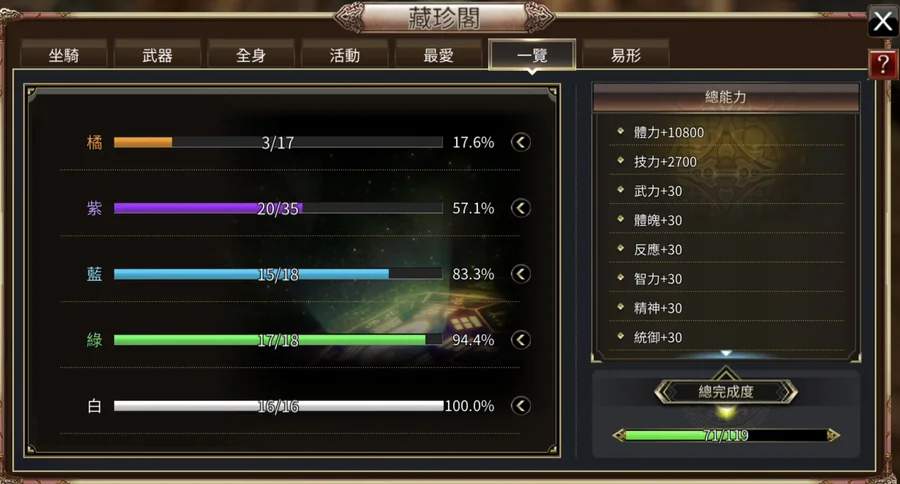This screenshot has width=900, height=484.
Task: Switch to the 坐騎 tab
Action: point(64,55)
